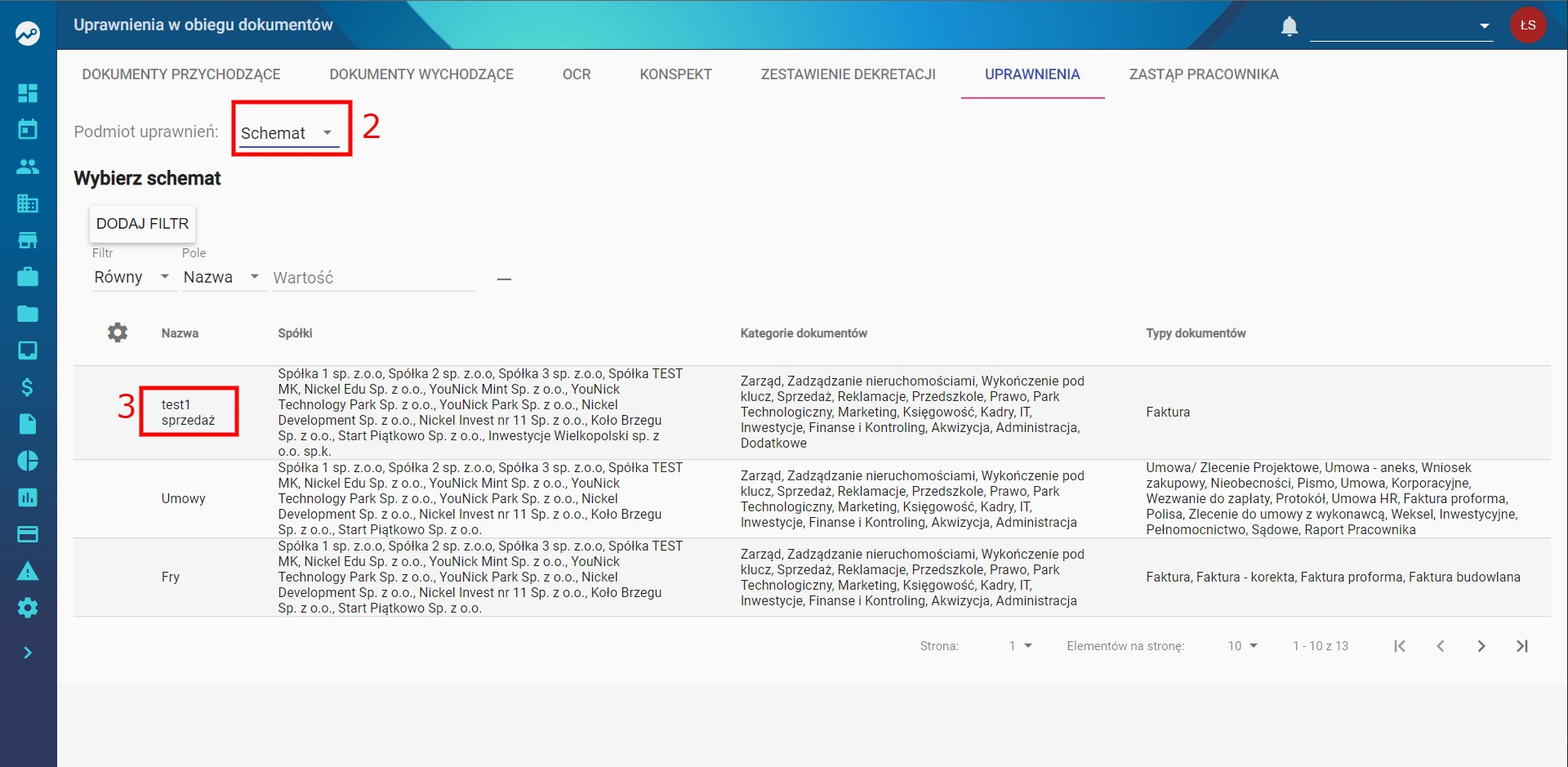This screenshot has height=767, width=1568.
Task: Click the table column settings gear
Action: pyautogui.click(x=118, y=332)
